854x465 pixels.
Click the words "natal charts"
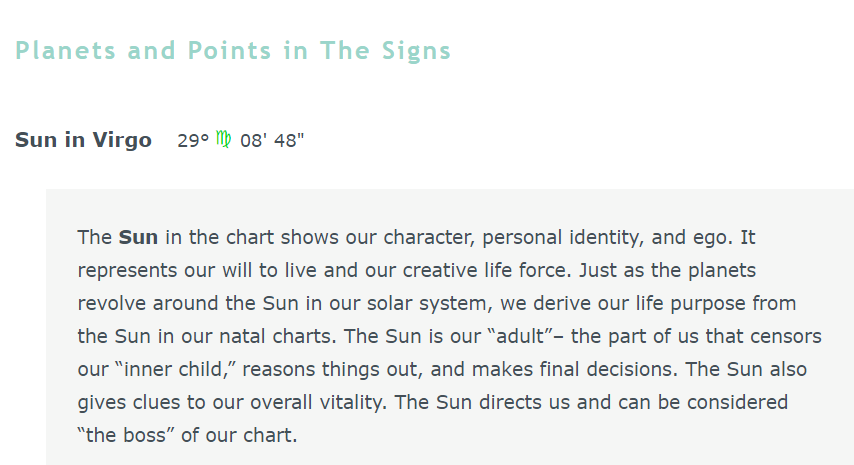pos(275,336)
